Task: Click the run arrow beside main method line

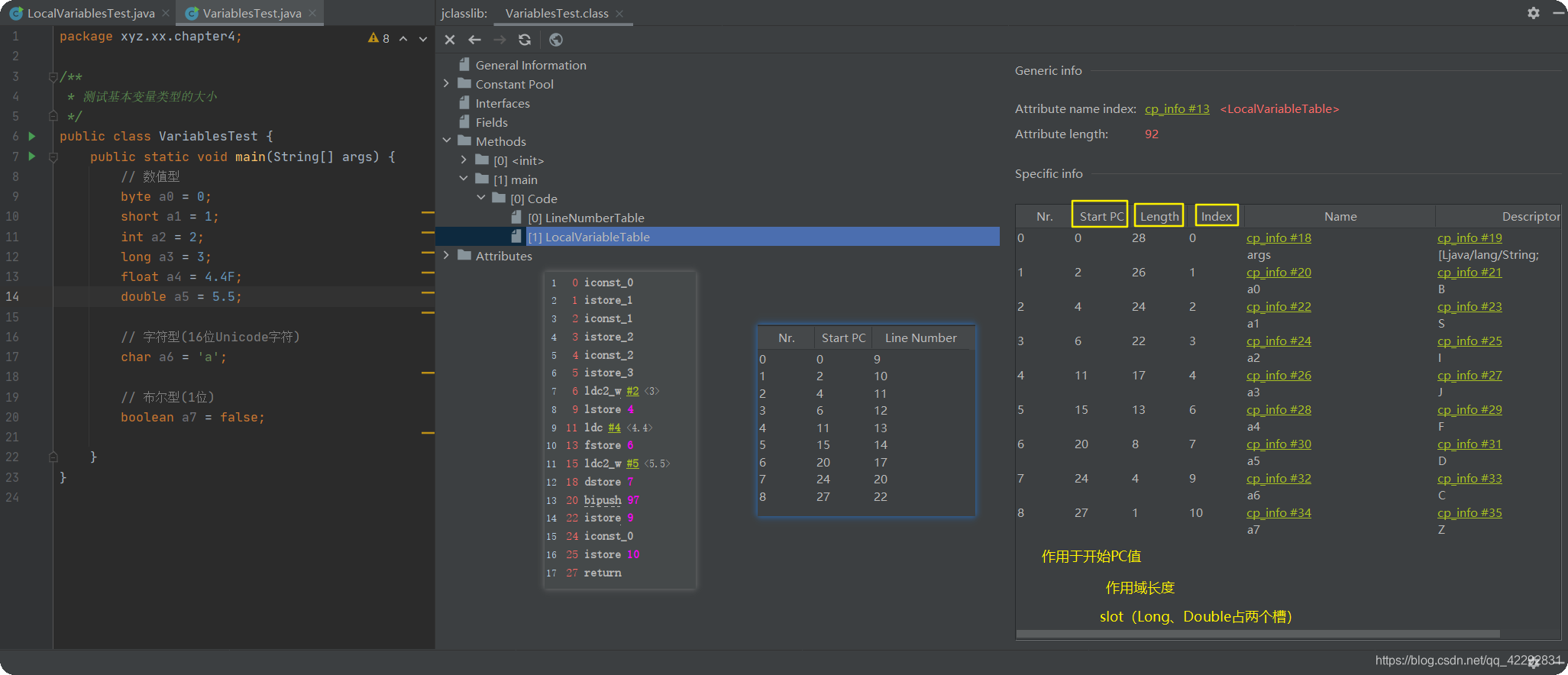Action: click(x=32, y=156)
